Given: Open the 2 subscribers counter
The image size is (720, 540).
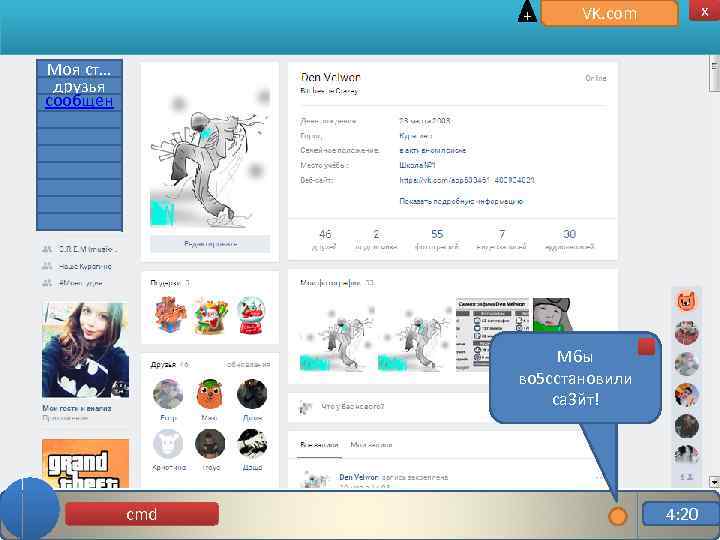Looking at the screenshot, I should 376,240.
